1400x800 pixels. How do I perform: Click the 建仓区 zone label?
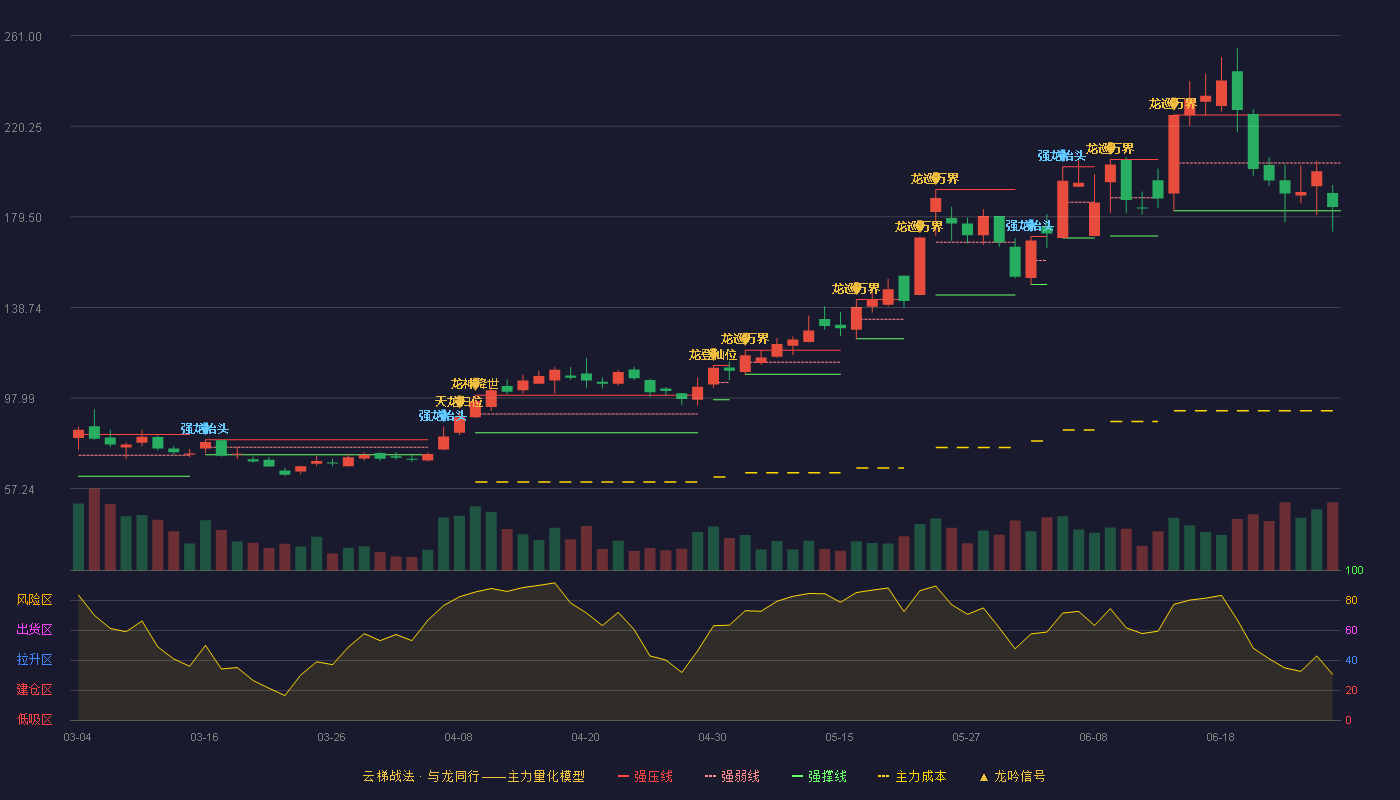coord(34,690)
